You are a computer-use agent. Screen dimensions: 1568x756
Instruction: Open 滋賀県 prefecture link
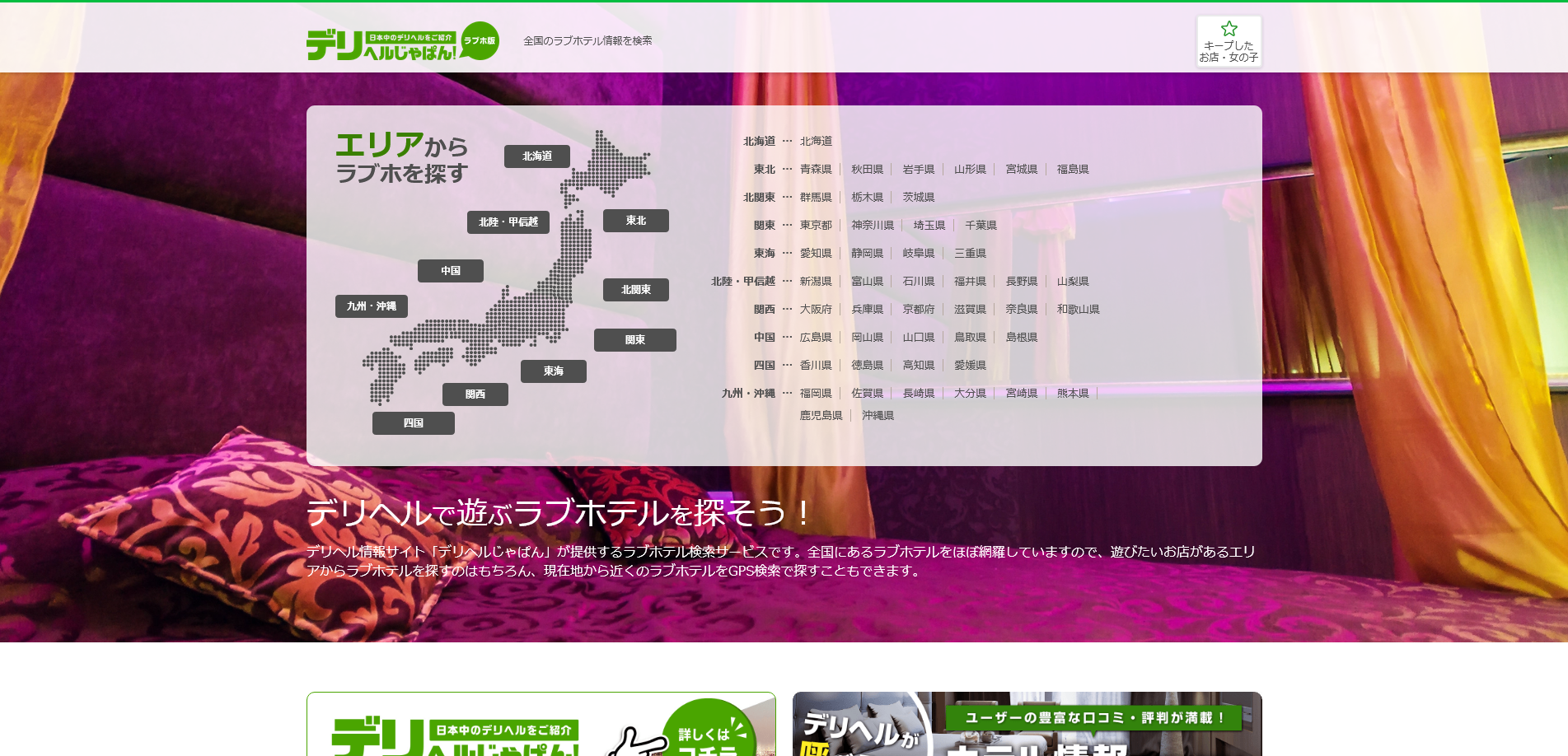pyautogui.click(x=970, y=310)
